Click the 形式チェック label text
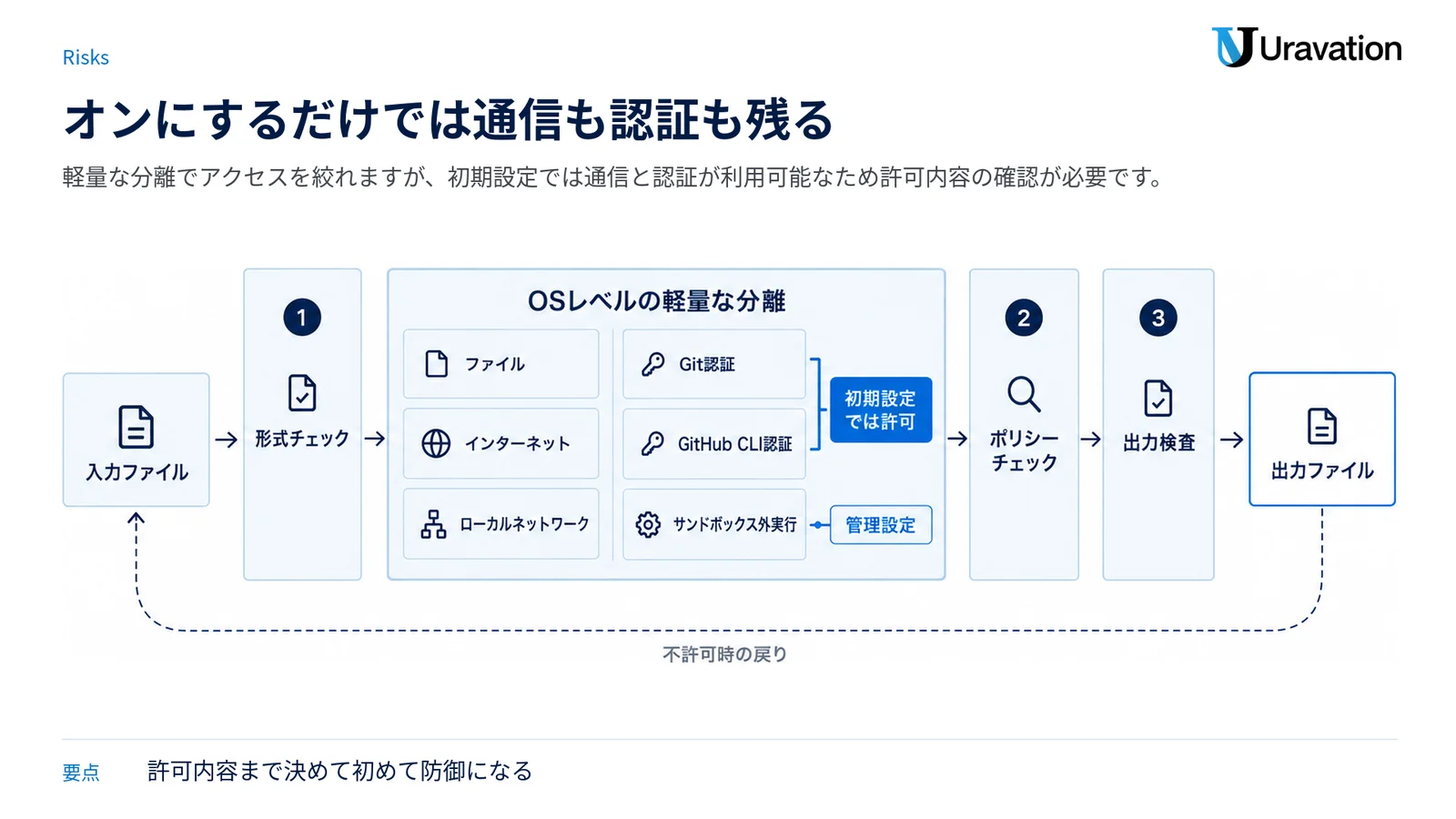The image size is (1456, 819). 302,439
